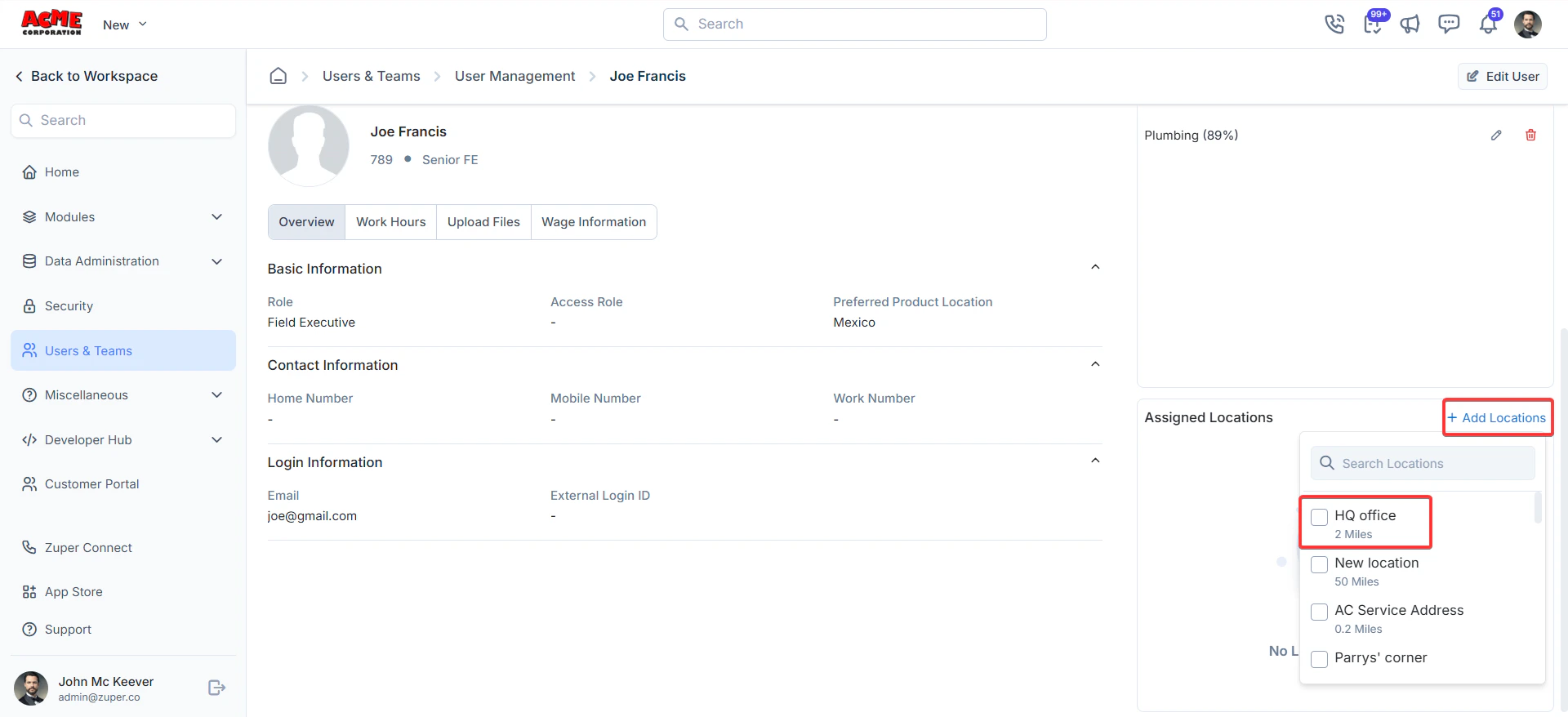Image resolution: width=1568 pixels, height=717 pixels.
Task: Expand the Developer Hub sidebar chevron
Action: click(217, 440)
